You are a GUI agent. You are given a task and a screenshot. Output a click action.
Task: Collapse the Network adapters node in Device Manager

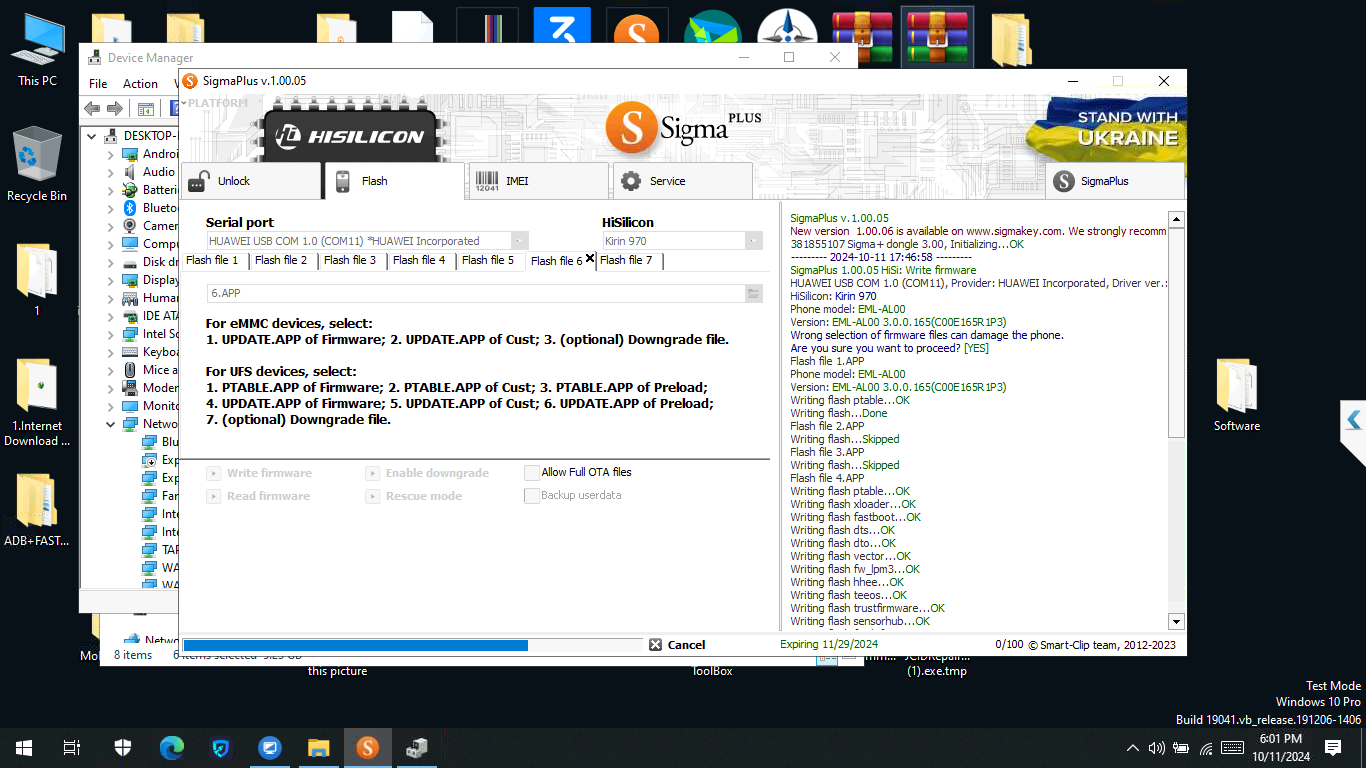pos(111,424)
